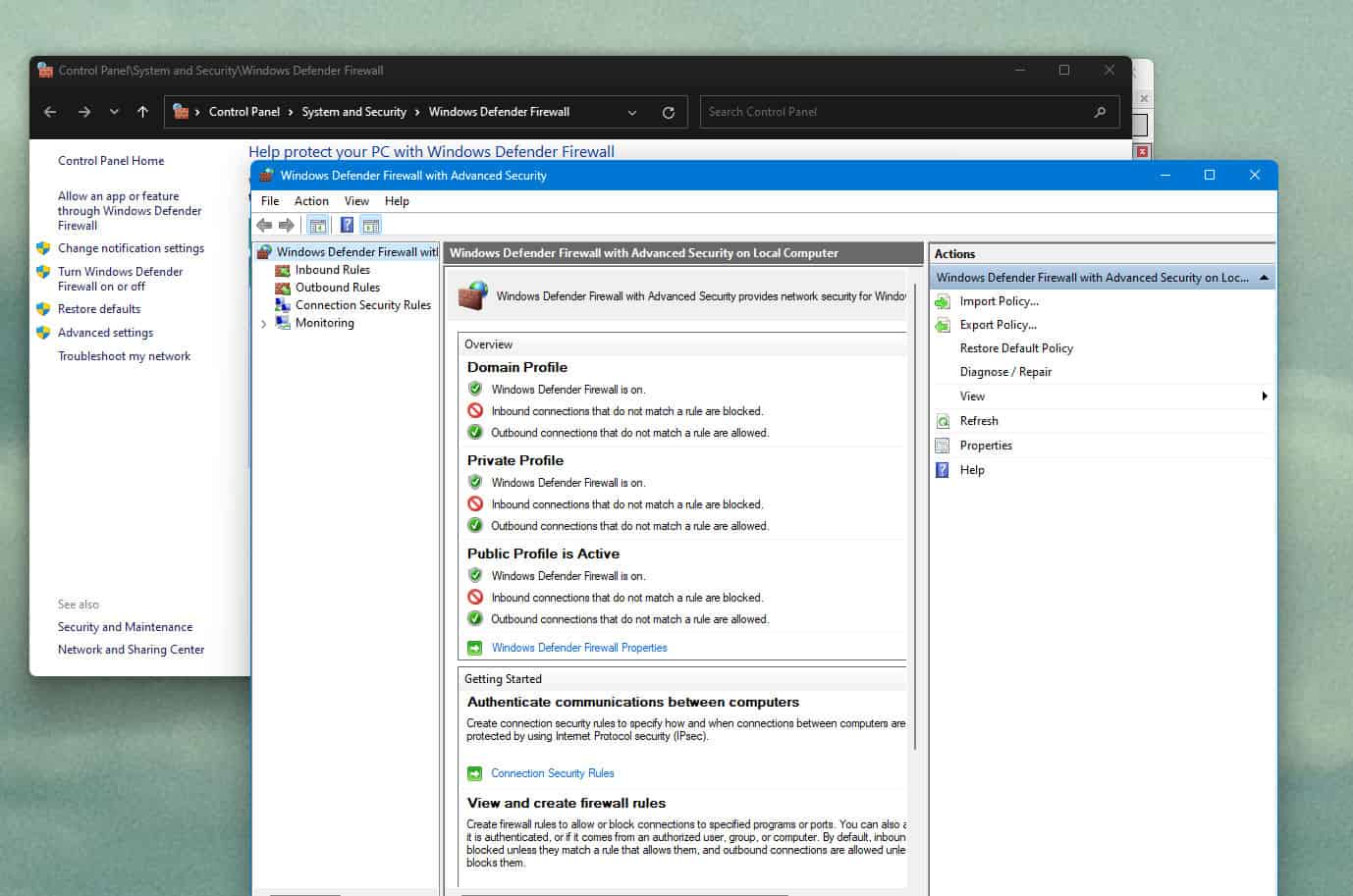Toggle the Show/Hide Console Tree toolbar icon
1353x896 pixels.
(x=317, y=226)
